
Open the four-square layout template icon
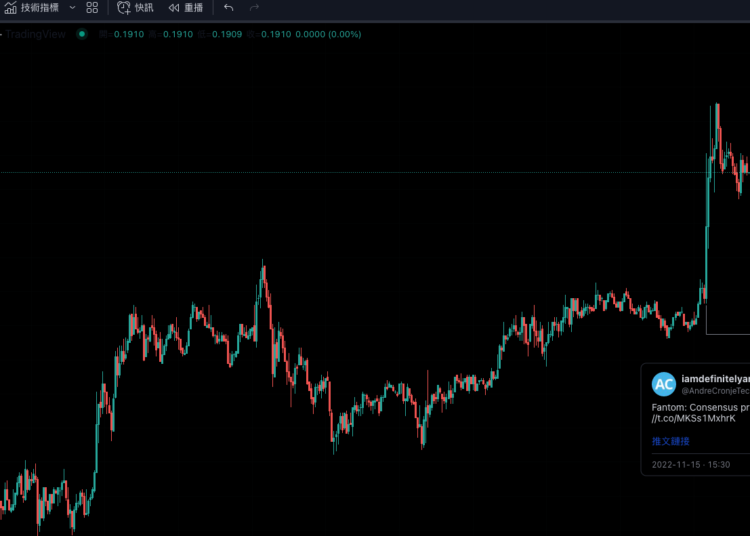tap(92, 8)
